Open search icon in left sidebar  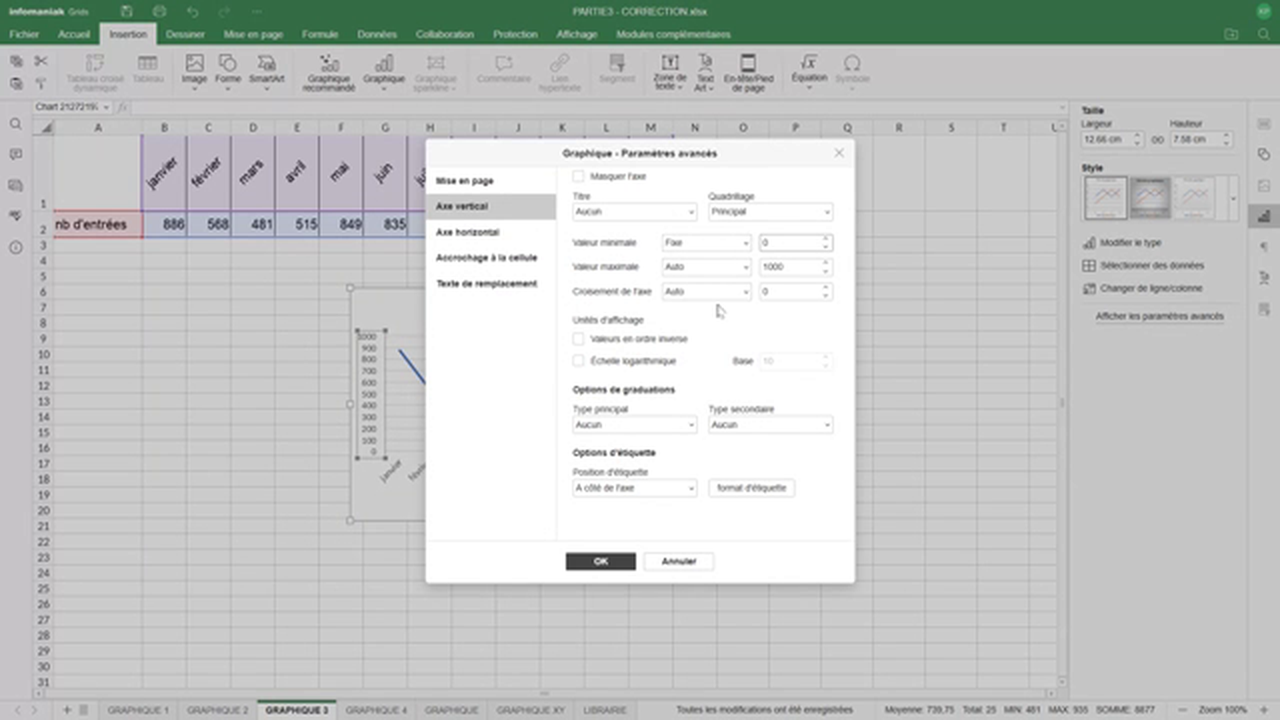[15, 124]
